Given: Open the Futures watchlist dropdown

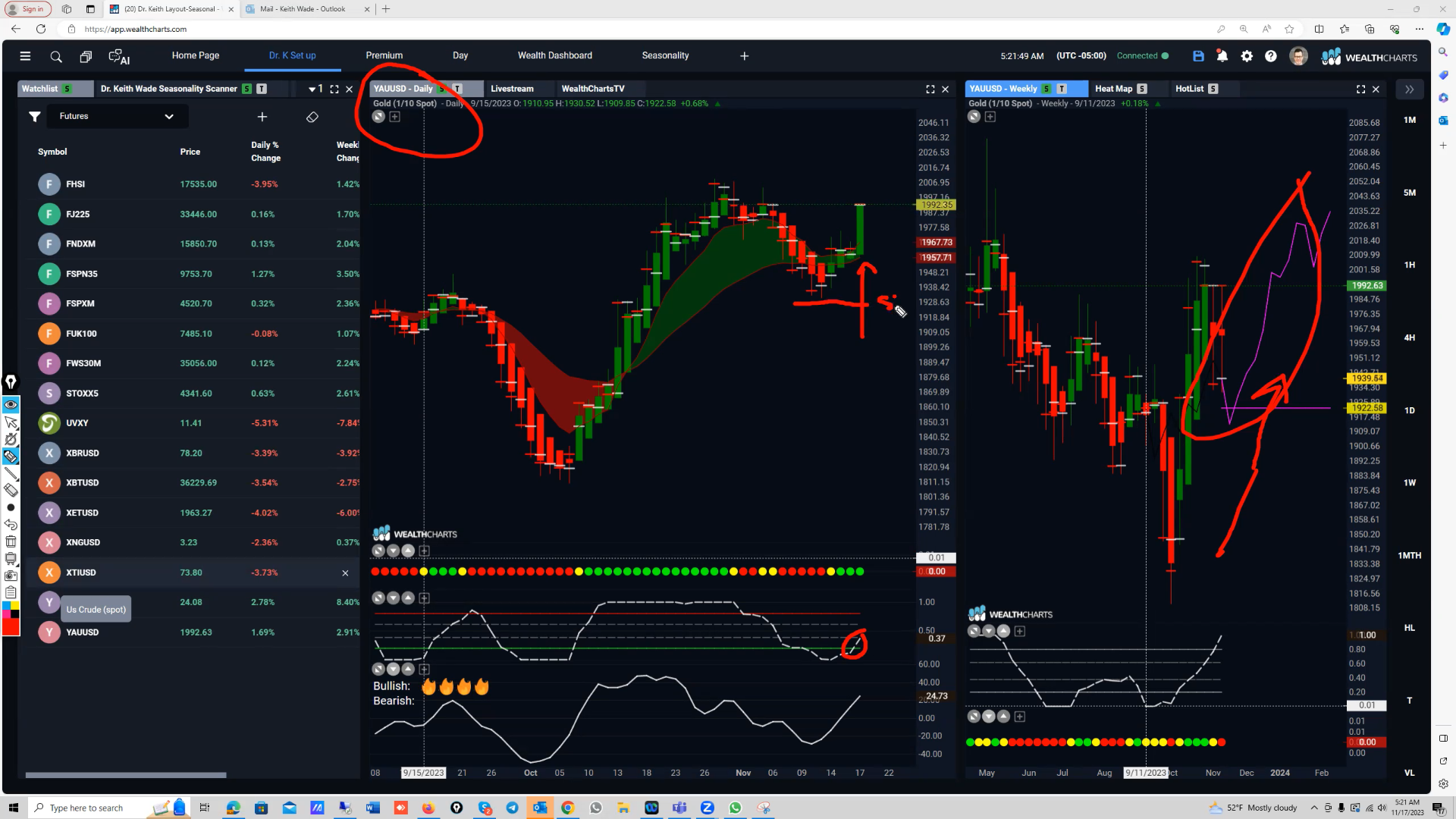Looking at the screenshot, I should (x=118, y=117).
